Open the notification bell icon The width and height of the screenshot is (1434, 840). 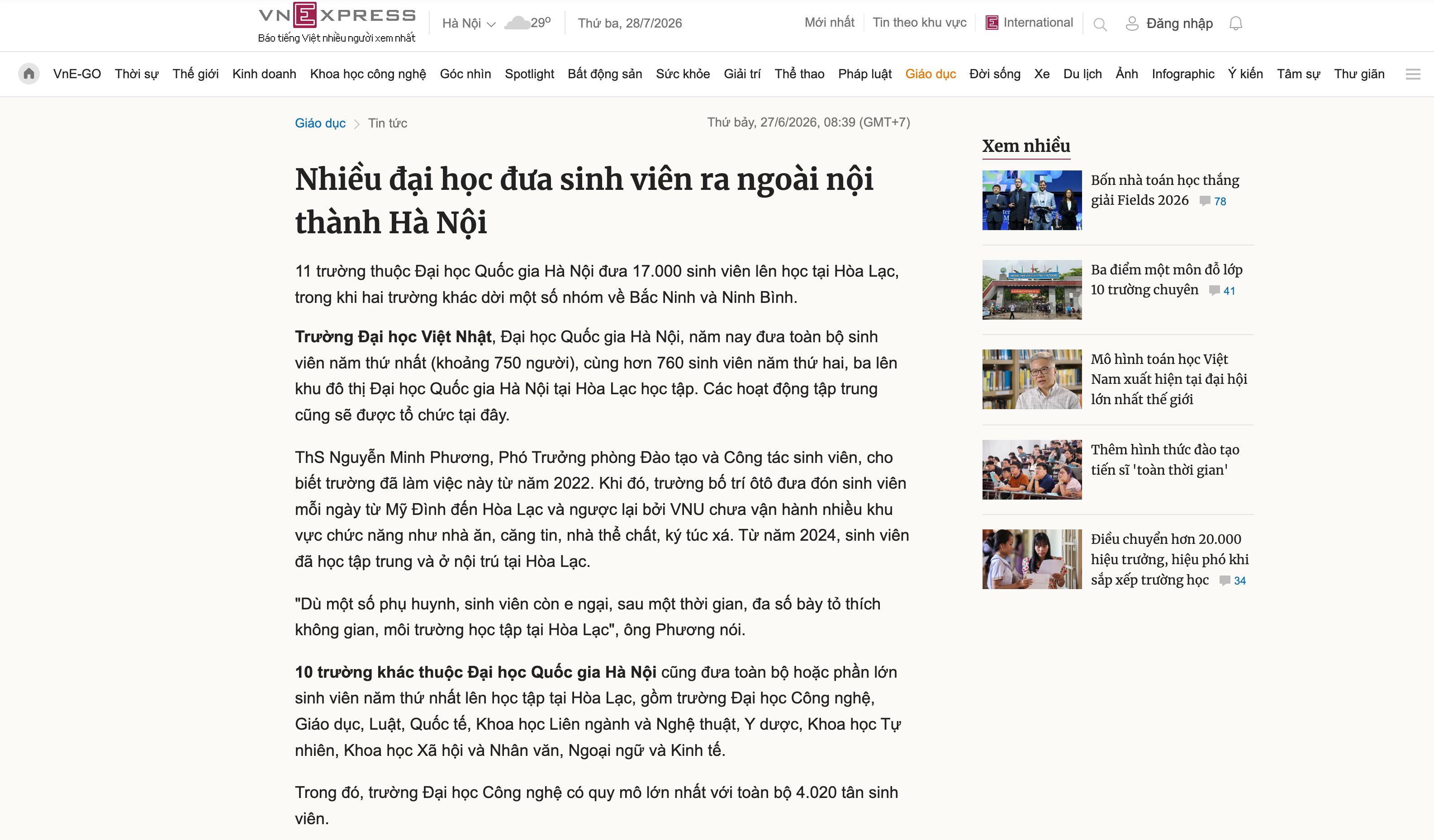1235,24
